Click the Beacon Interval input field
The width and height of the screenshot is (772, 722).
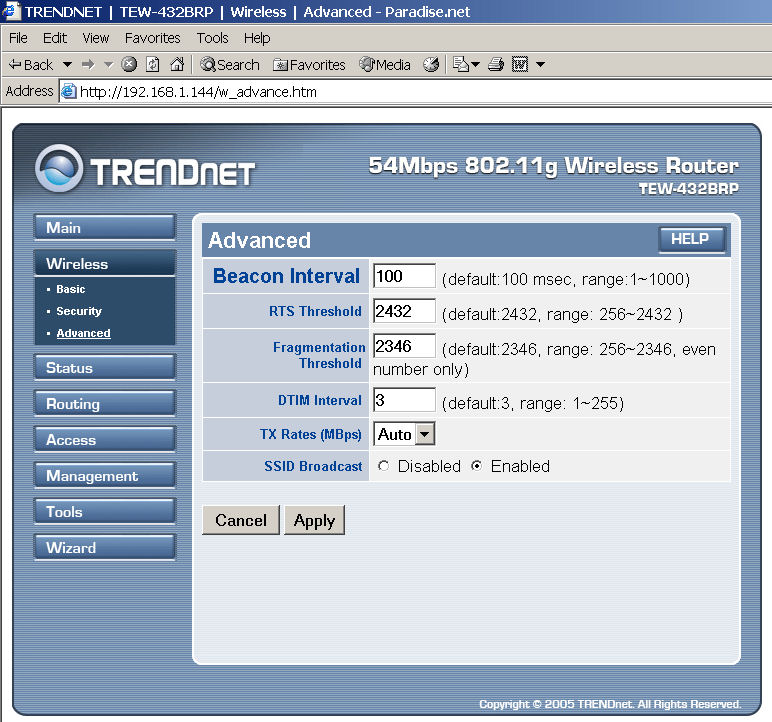404,276
